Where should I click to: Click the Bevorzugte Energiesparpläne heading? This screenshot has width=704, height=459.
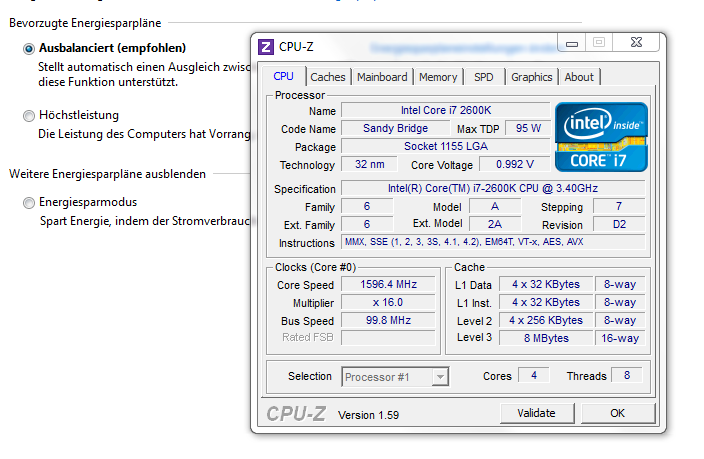[85, 23]
